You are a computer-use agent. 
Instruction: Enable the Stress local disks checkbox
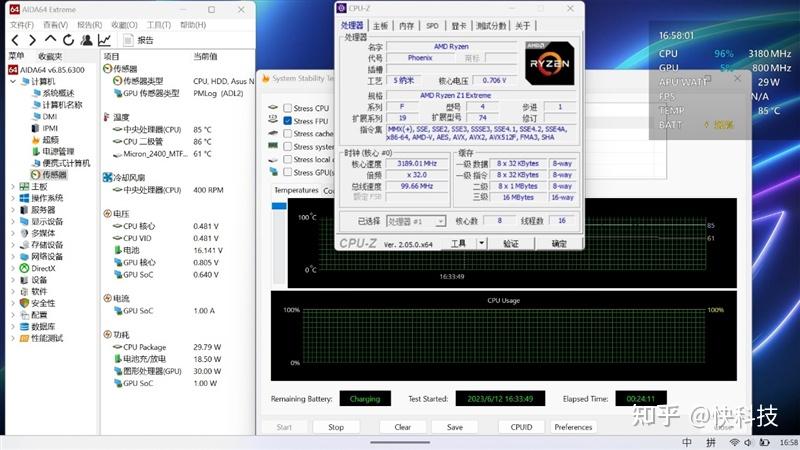click(x=288, y=159)
